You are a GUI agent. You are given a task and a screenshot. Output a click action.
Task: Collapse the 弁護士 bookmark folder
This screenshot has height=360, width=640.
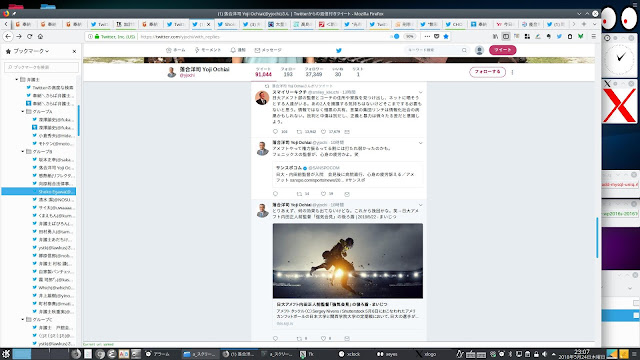[x=17, y=80]
